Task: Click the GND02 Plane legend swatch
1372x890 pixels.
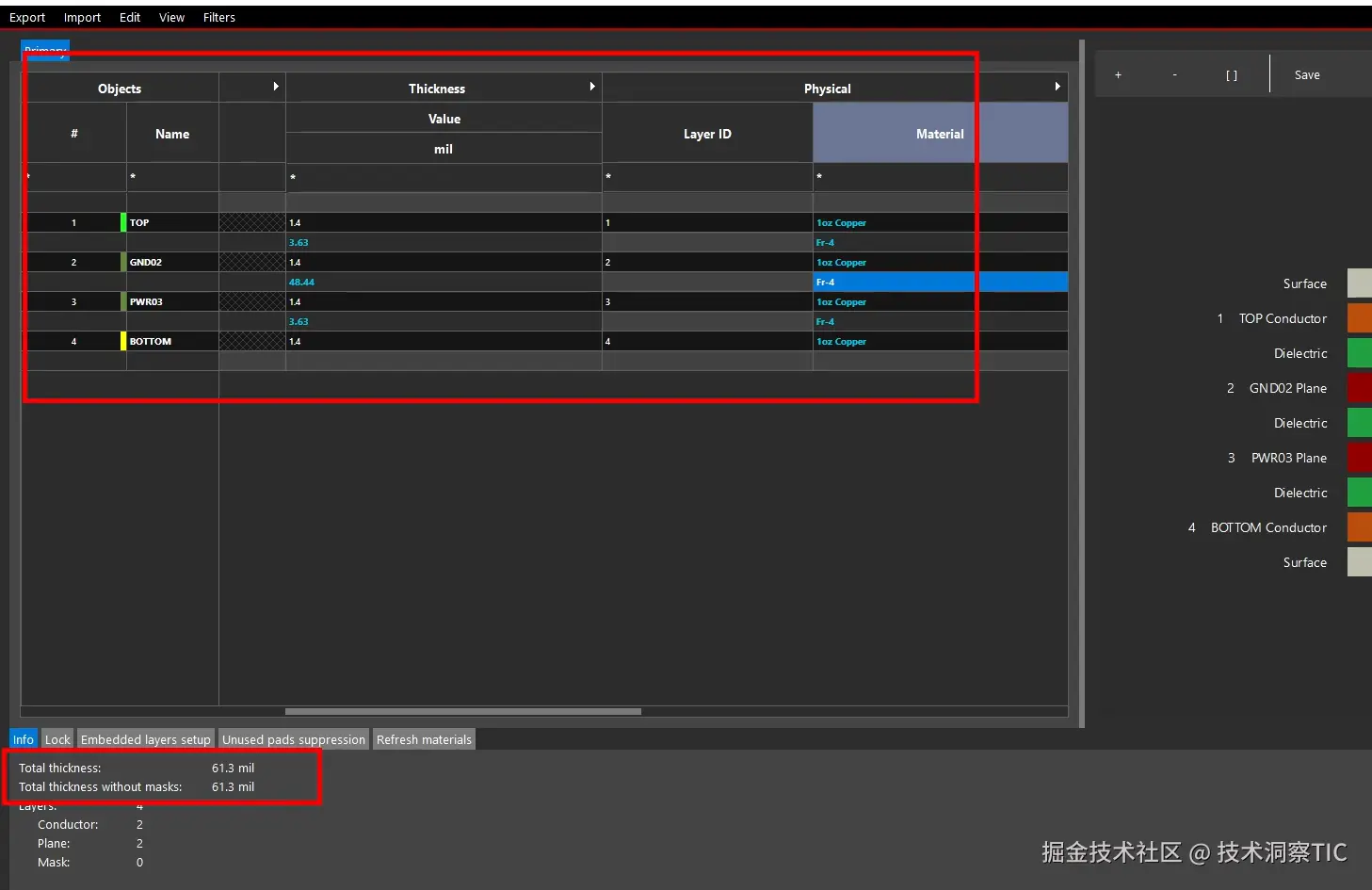Action: pos(1360,388)
